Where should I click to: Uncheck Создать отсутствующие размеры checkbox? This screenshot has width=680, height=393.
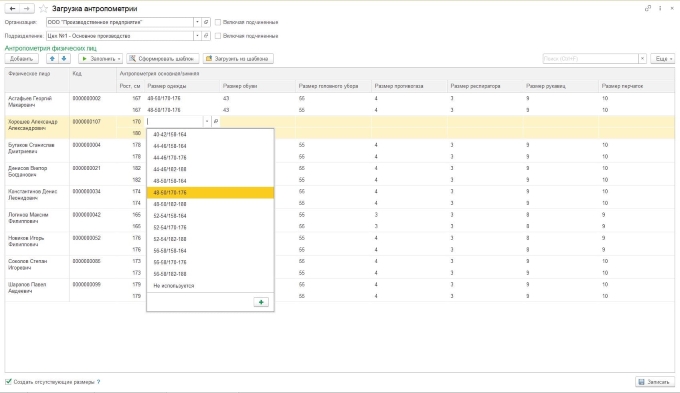click(8, 382)
